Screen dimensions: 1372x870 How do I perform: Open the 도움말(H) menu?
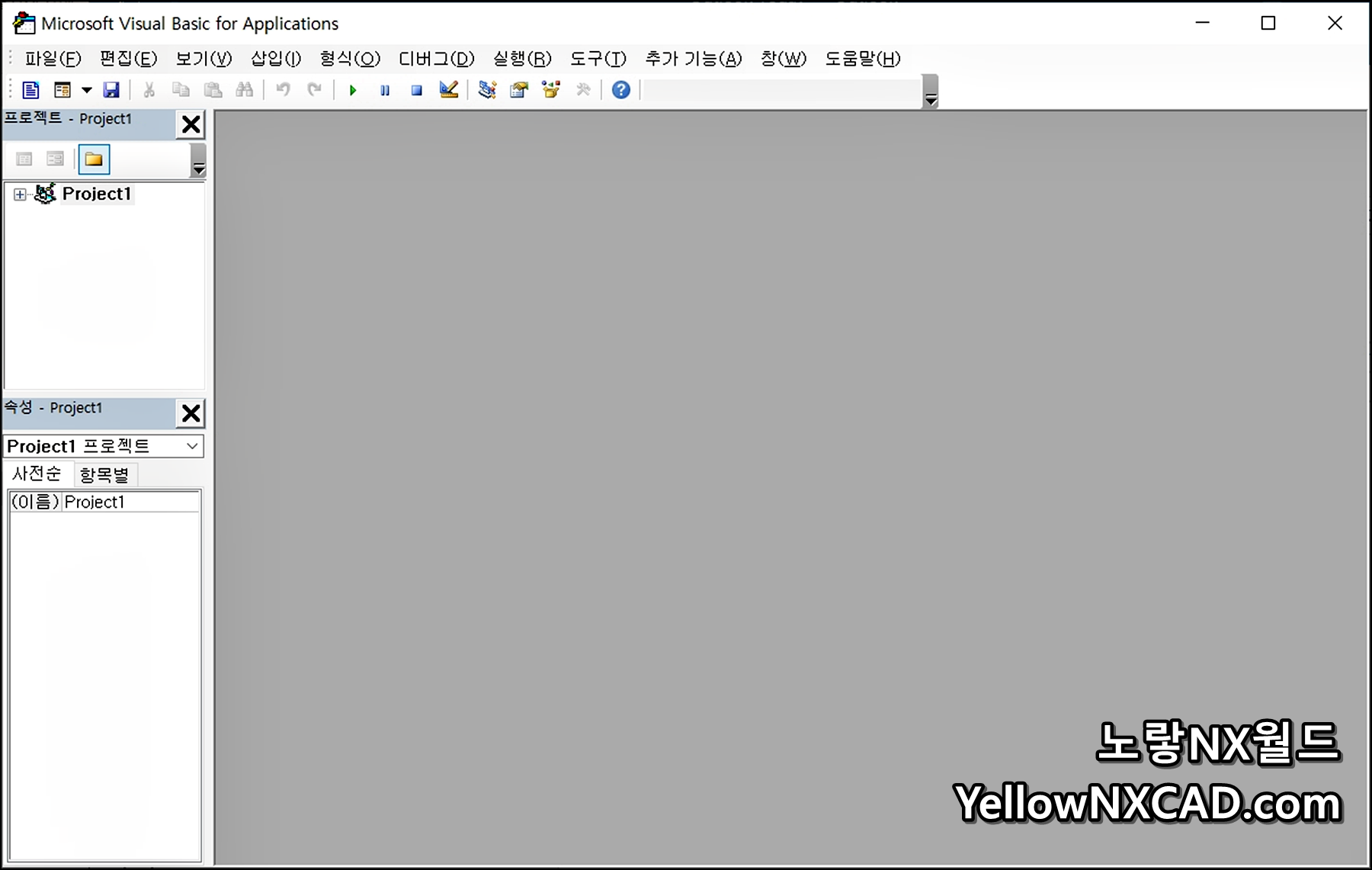tap(863, 59)
